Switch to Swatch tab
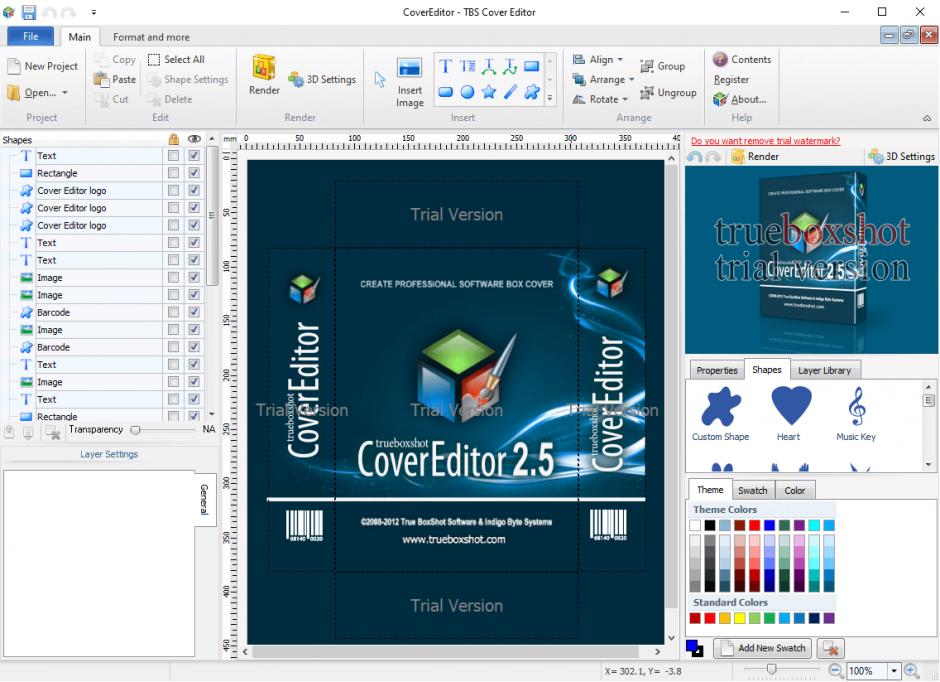 [x=753, y=490]
